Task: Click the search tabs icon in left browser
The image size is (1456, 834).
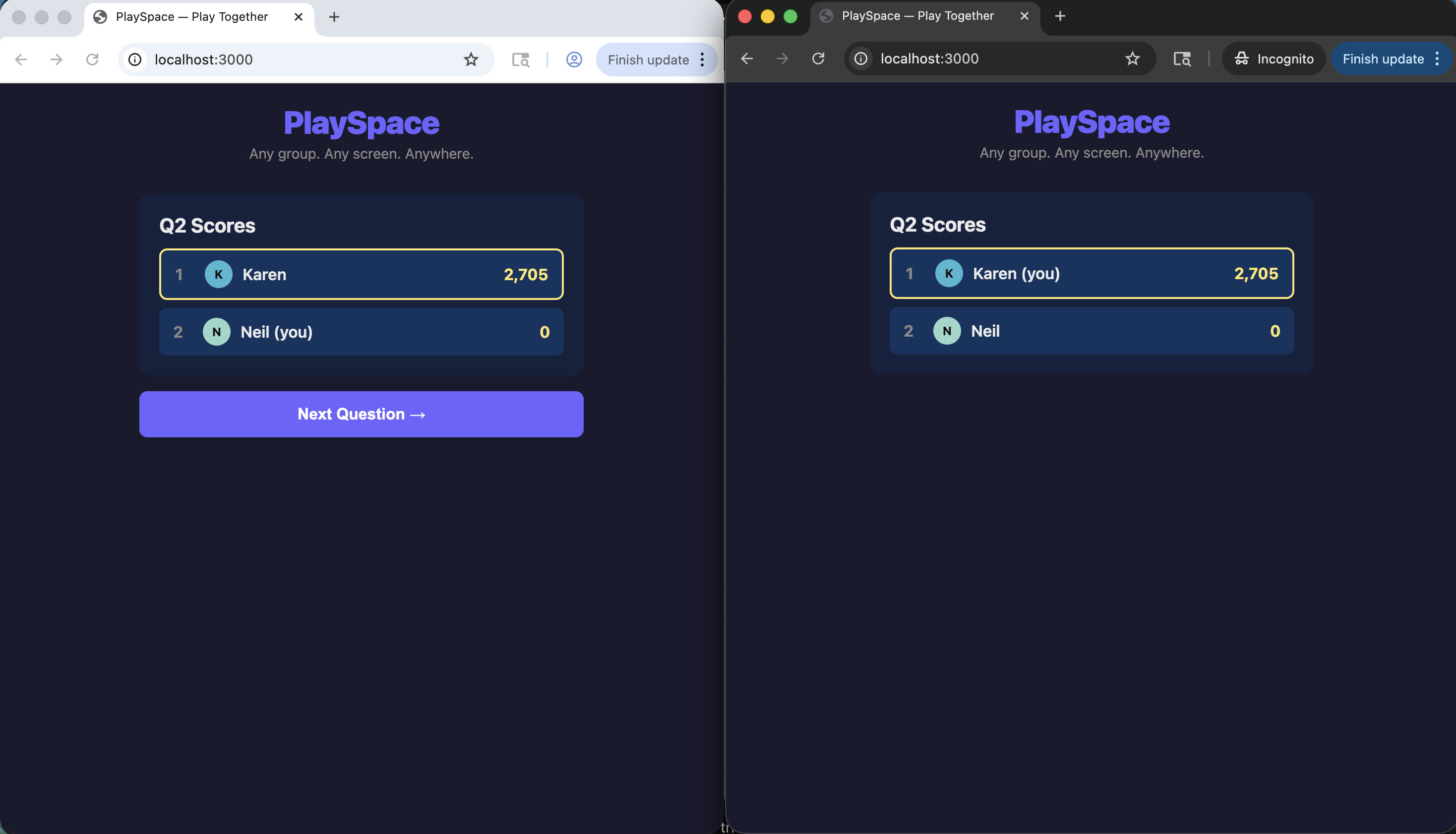Action: (x=520, y=60)
